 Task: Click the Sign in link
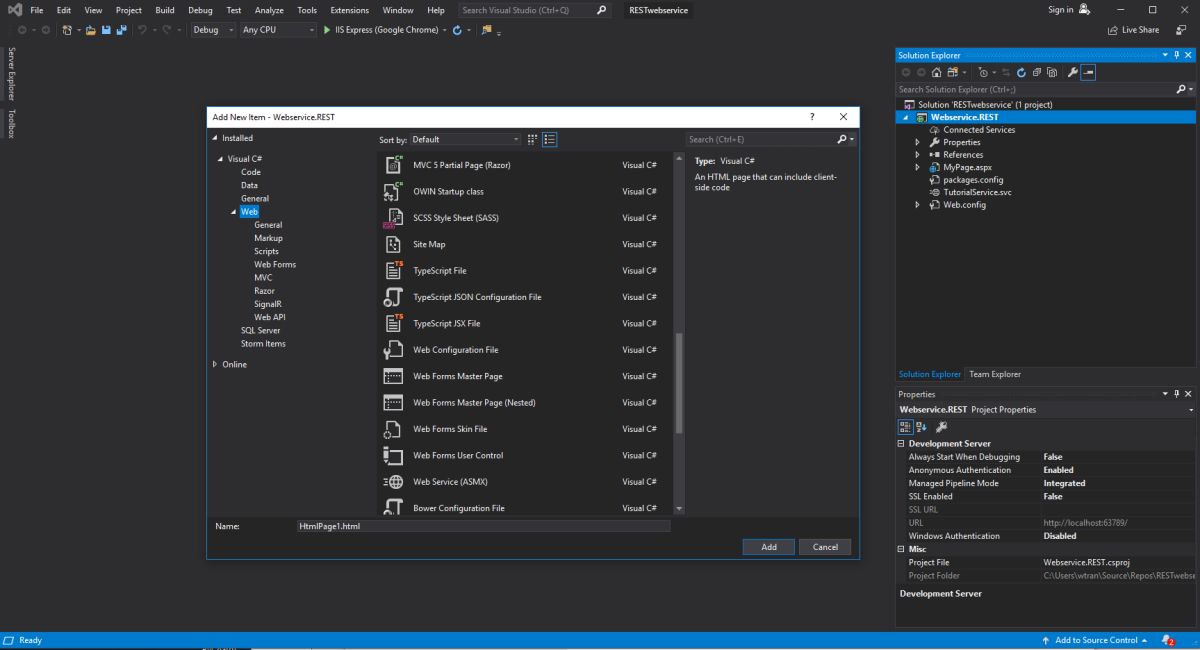pyautogui.click(x=1060, y=10)
